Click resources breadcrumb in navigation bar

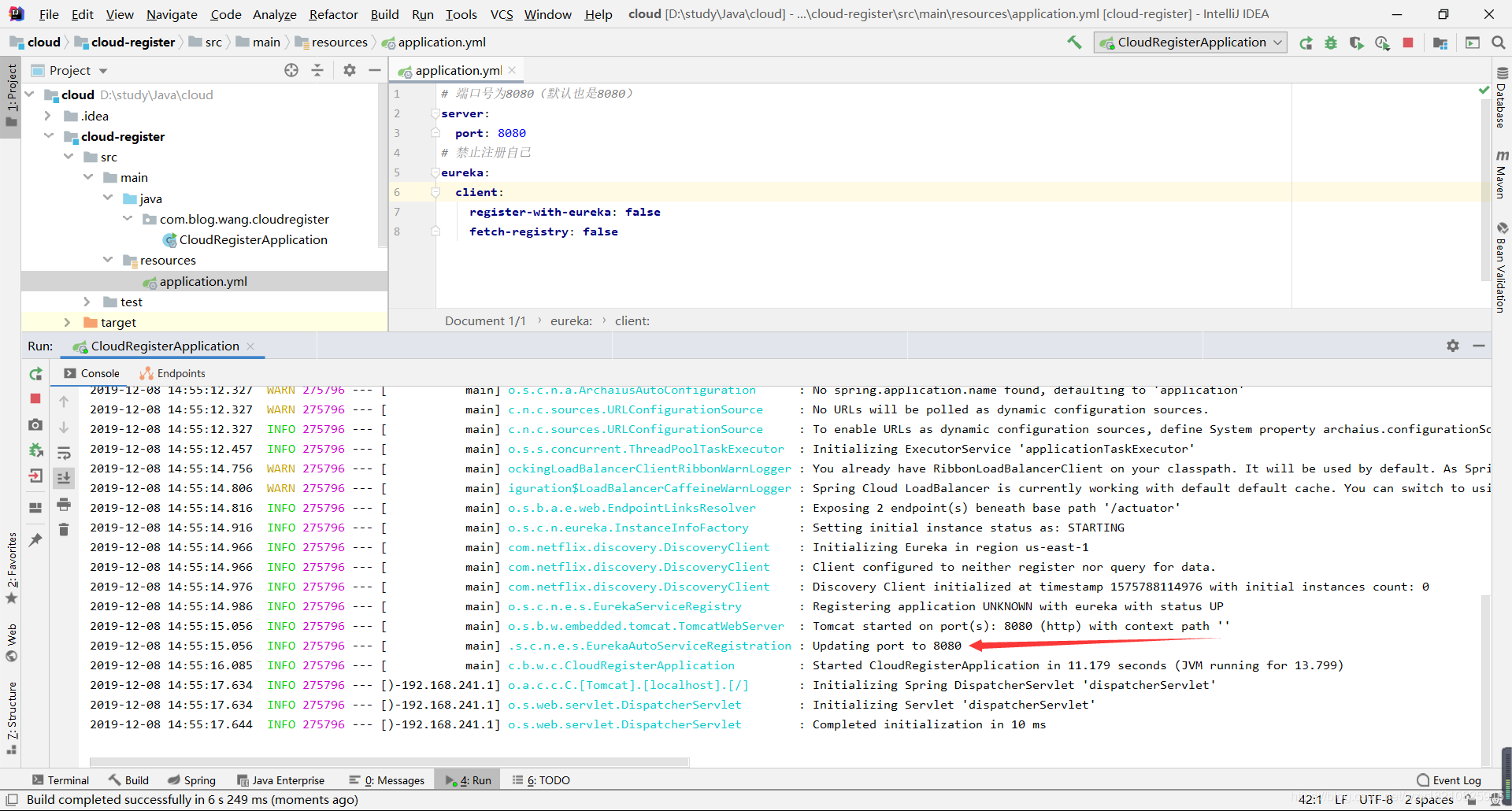(x=332, y=43)
